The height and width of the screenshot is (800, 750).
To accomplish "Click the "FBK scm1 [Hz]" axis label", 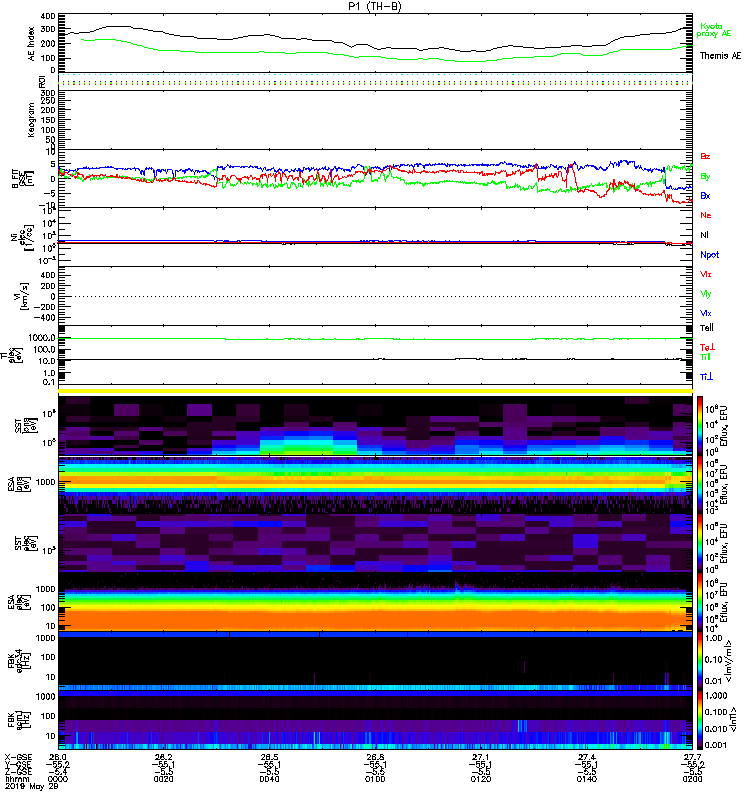I will tap(18, 720).
